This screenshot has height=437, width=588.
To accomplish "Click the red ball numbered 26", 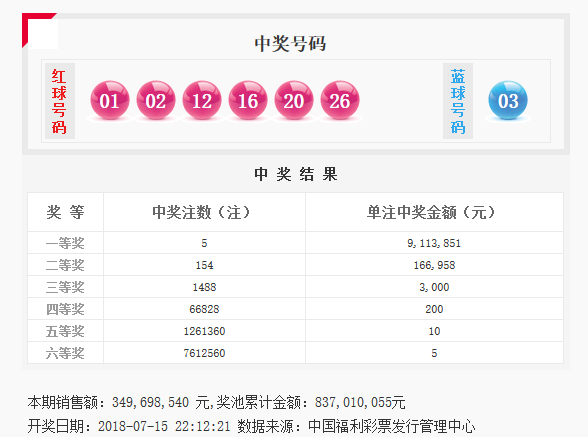I will [x=340, y=100].
